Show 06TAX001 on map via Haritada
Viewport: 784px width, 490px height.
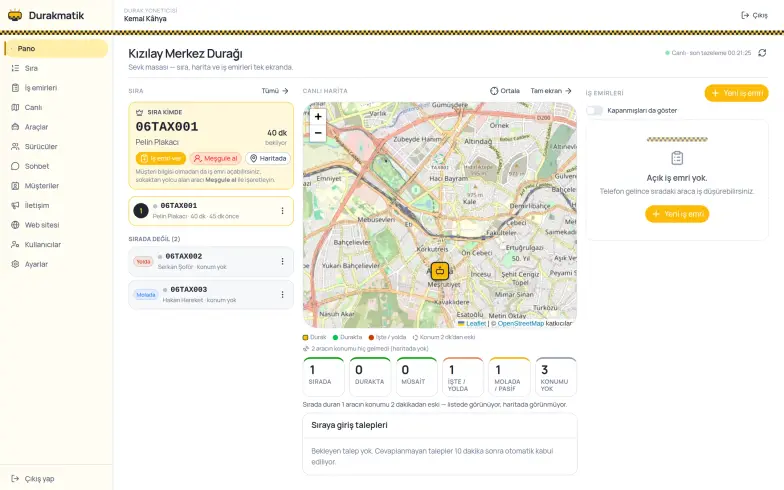click(268, 158)
